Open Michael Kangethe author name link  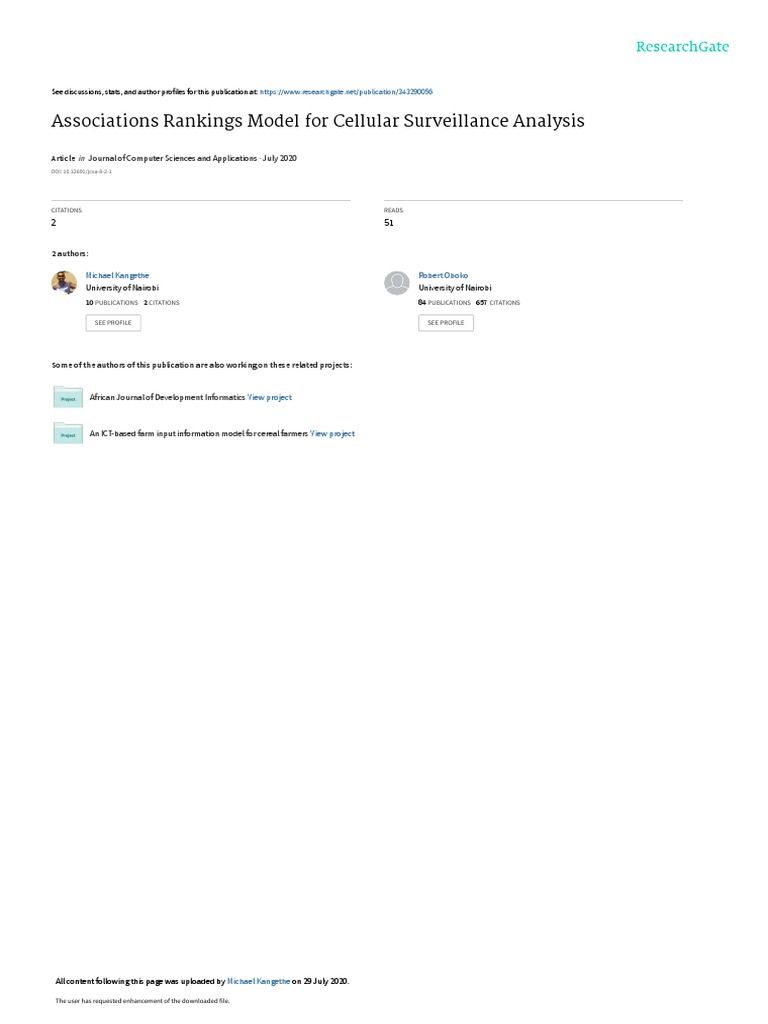118,276
